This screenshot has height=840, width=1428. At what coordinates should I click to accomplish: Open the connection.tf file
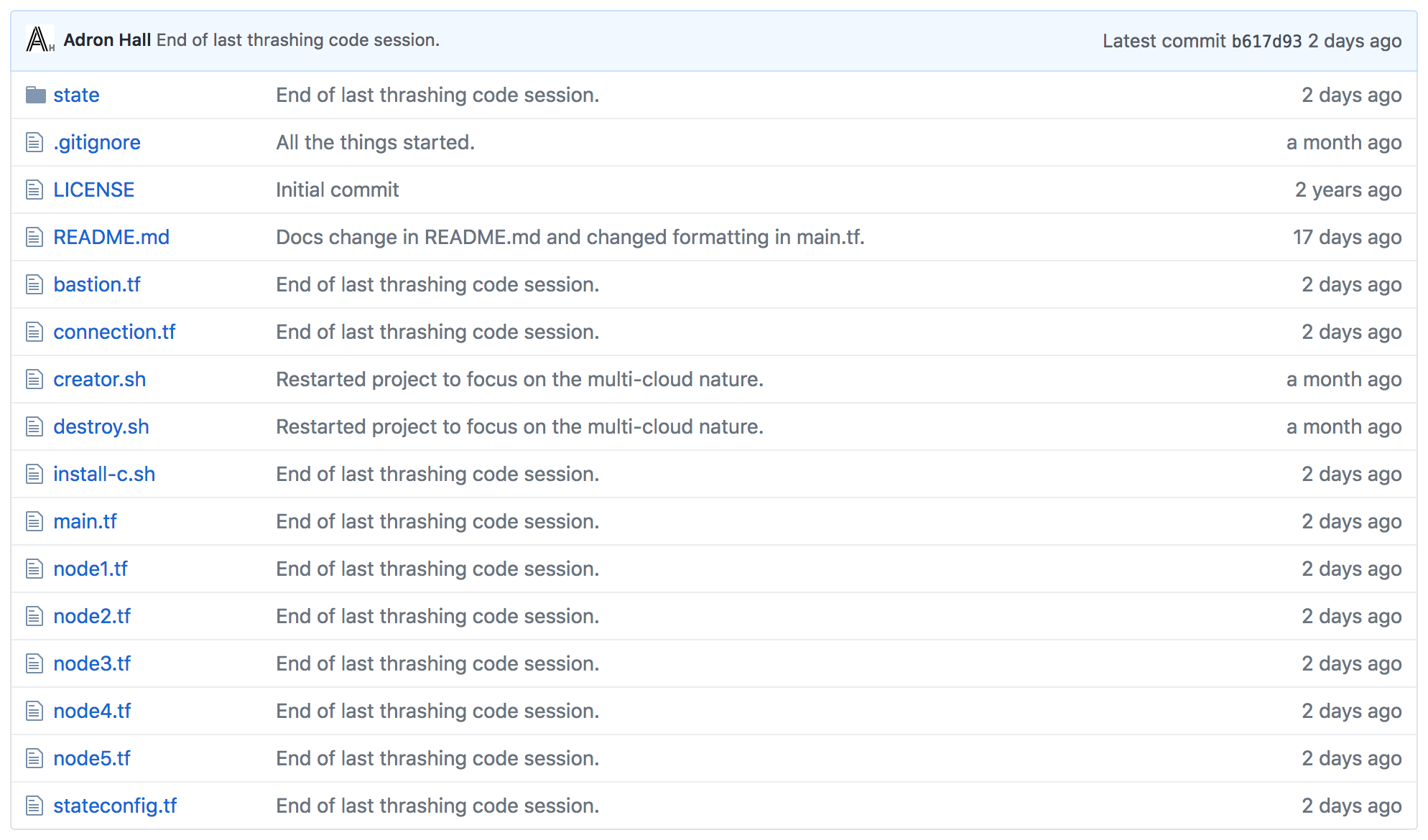[x=114, y=332]
